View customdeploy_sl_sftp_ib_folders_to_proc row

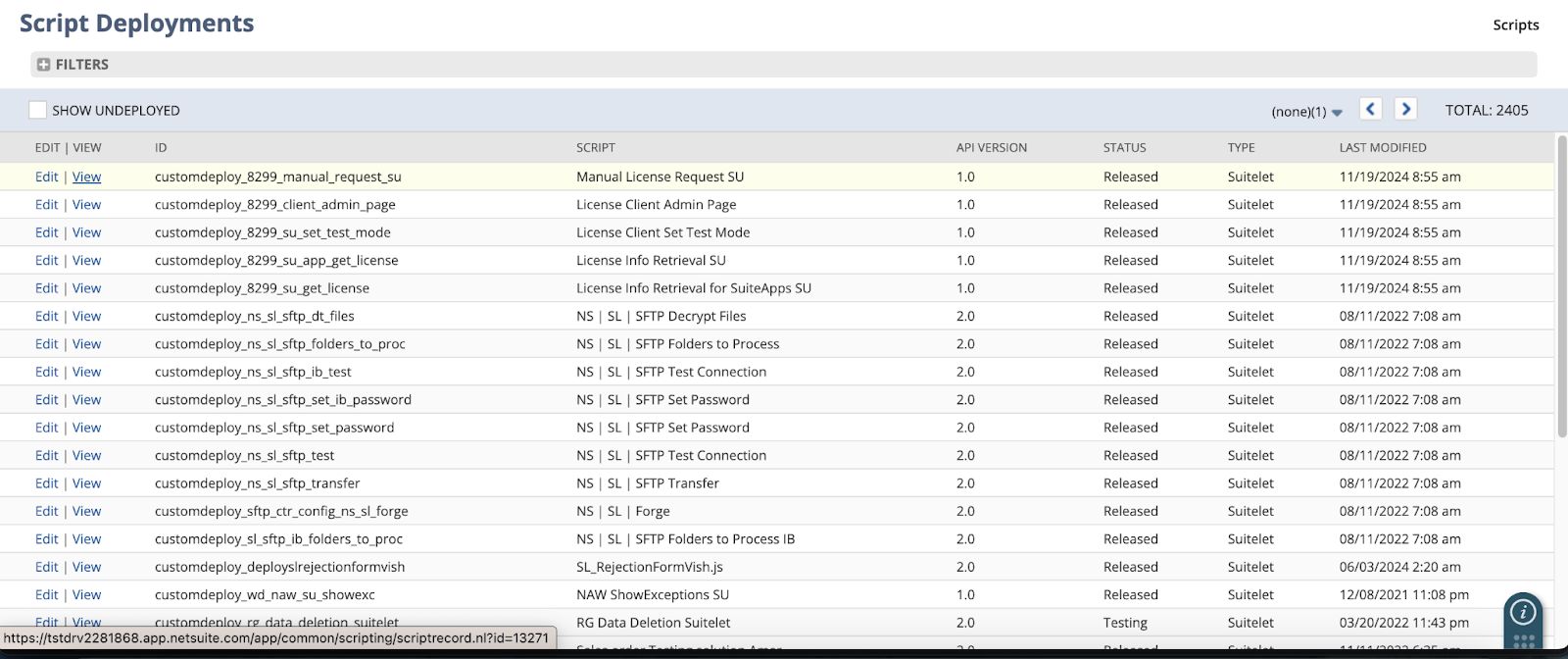(86, 539)
